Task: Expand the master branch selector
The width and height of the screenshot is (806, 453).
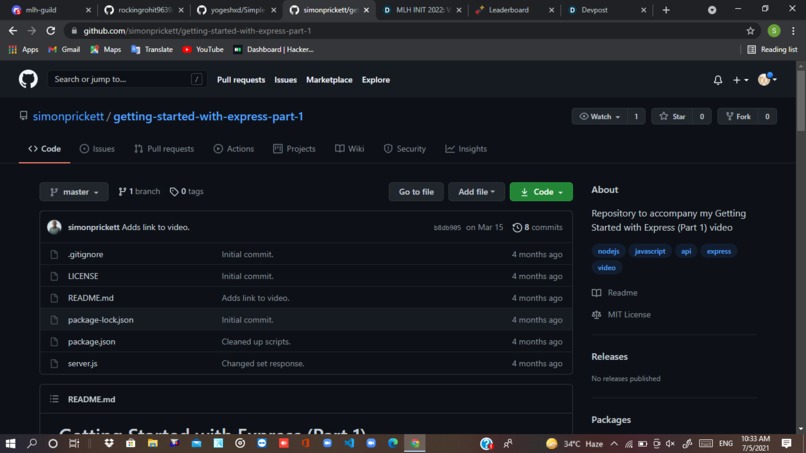Action: 74,192
